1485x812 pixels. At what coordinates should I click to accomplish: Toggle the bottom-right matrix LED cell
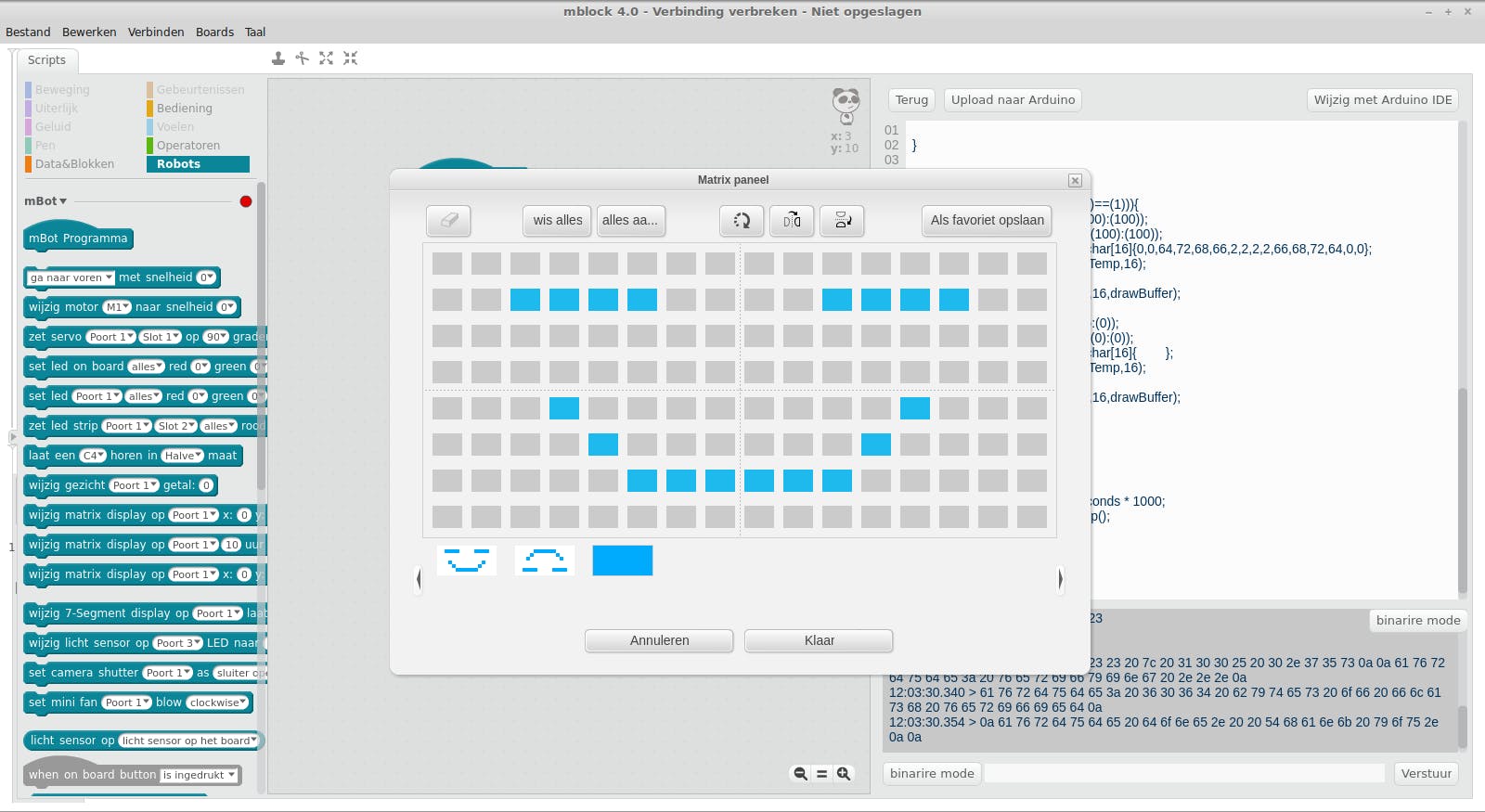point(1032,517)
